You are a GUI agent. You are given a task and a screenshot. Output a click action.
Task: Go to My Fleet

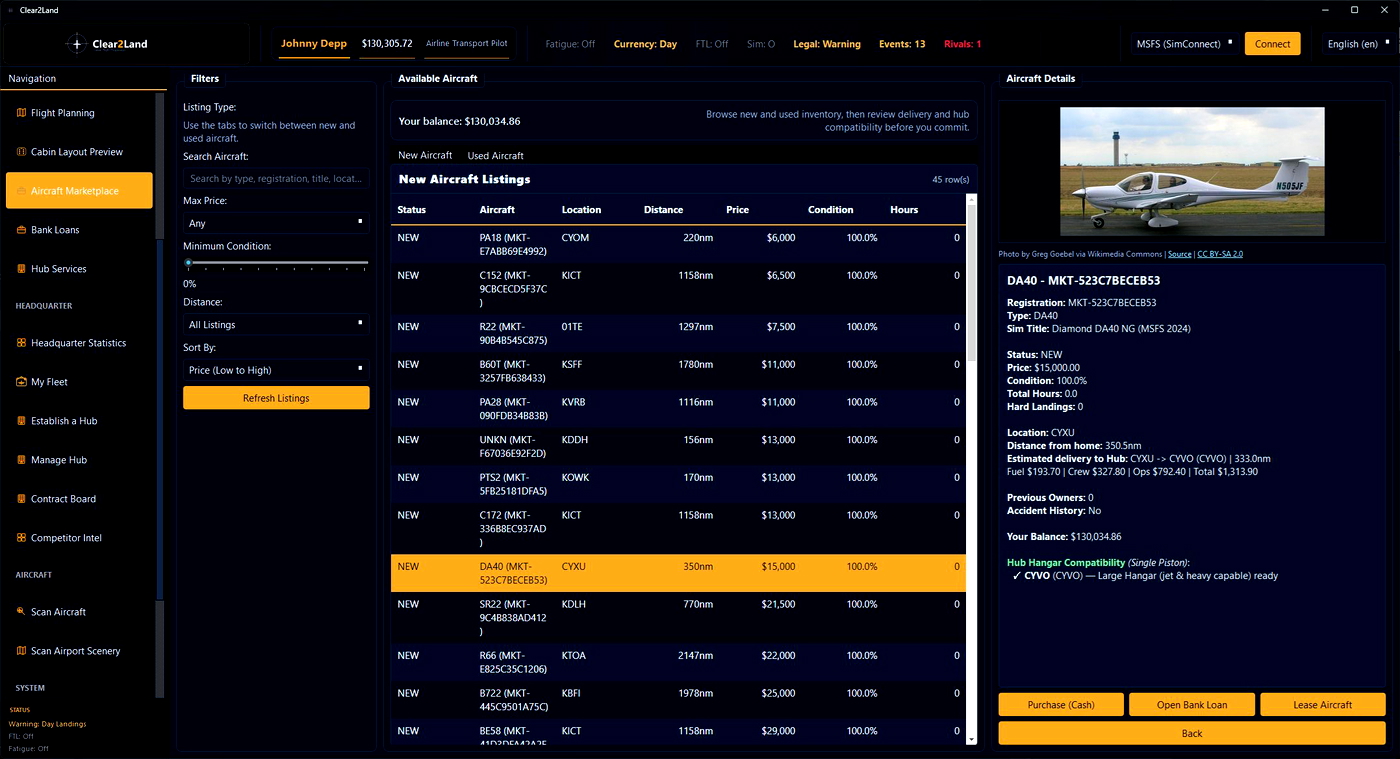(x=79, y=382)
